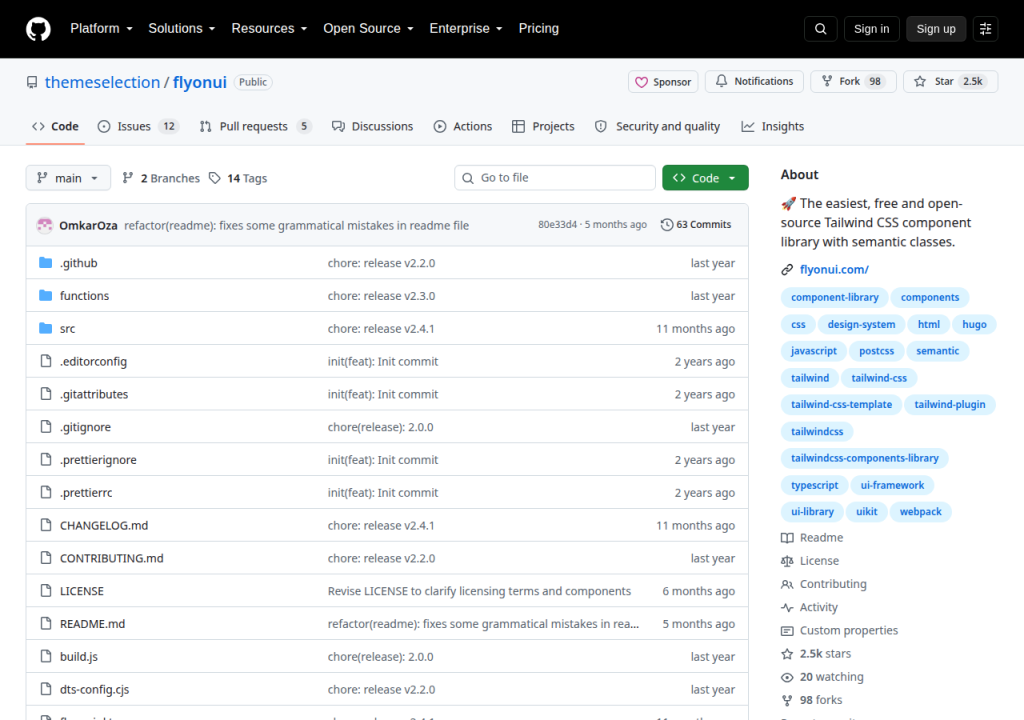Image resolution: width=1024 pixels, height=720 pixels.
Task: Switch to the Actions tab
Action: click(462, 127)
